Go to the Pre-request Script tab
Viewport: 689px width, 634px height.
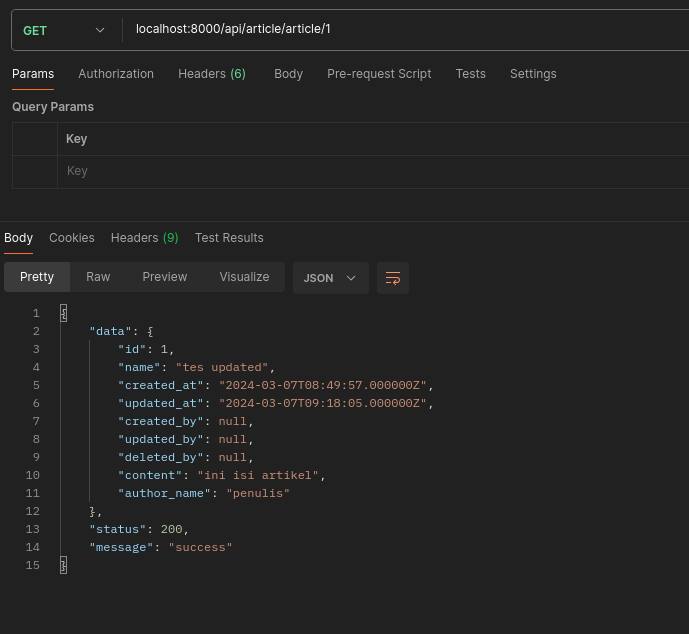point(379,74)
